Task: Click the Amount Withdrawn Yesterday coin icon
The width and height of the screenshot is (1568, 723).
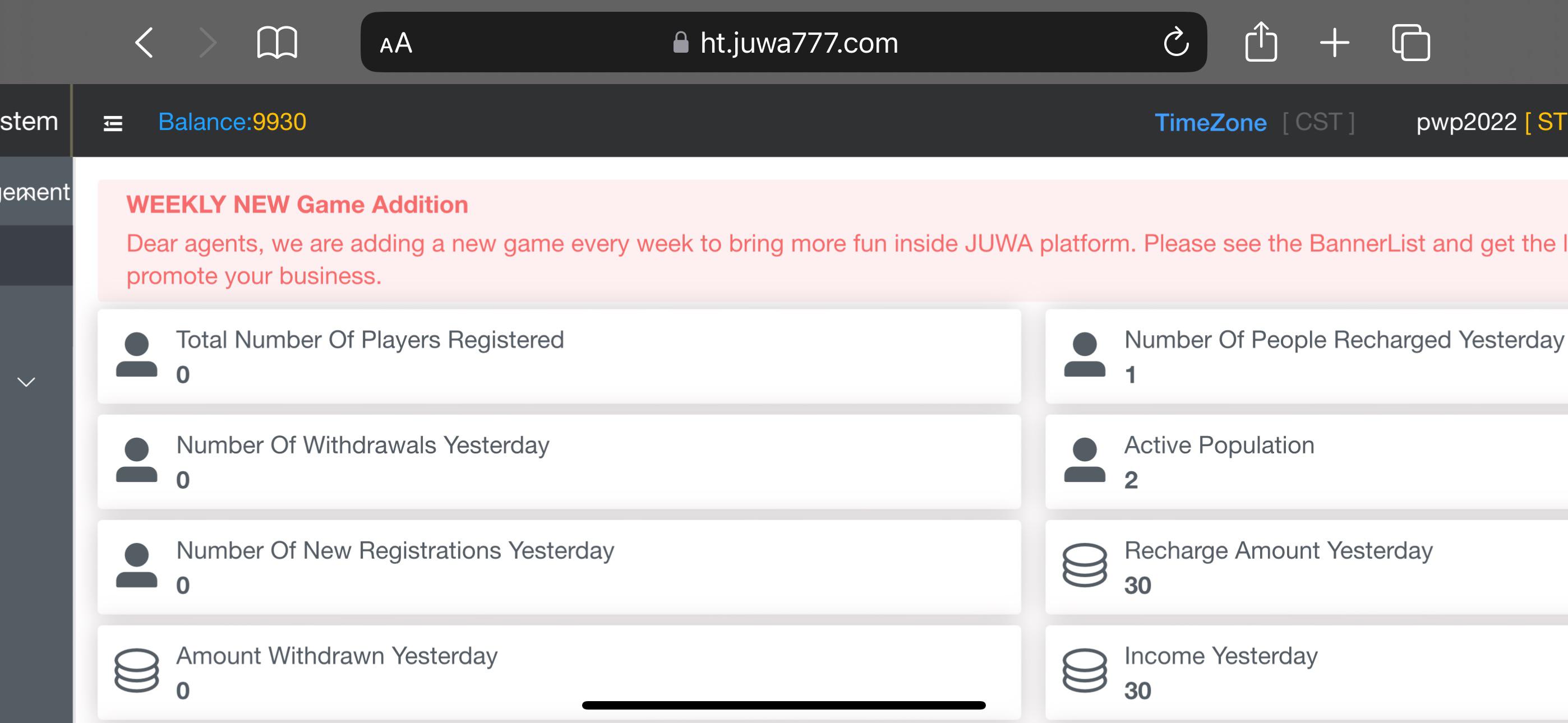Action: point(137,671)
